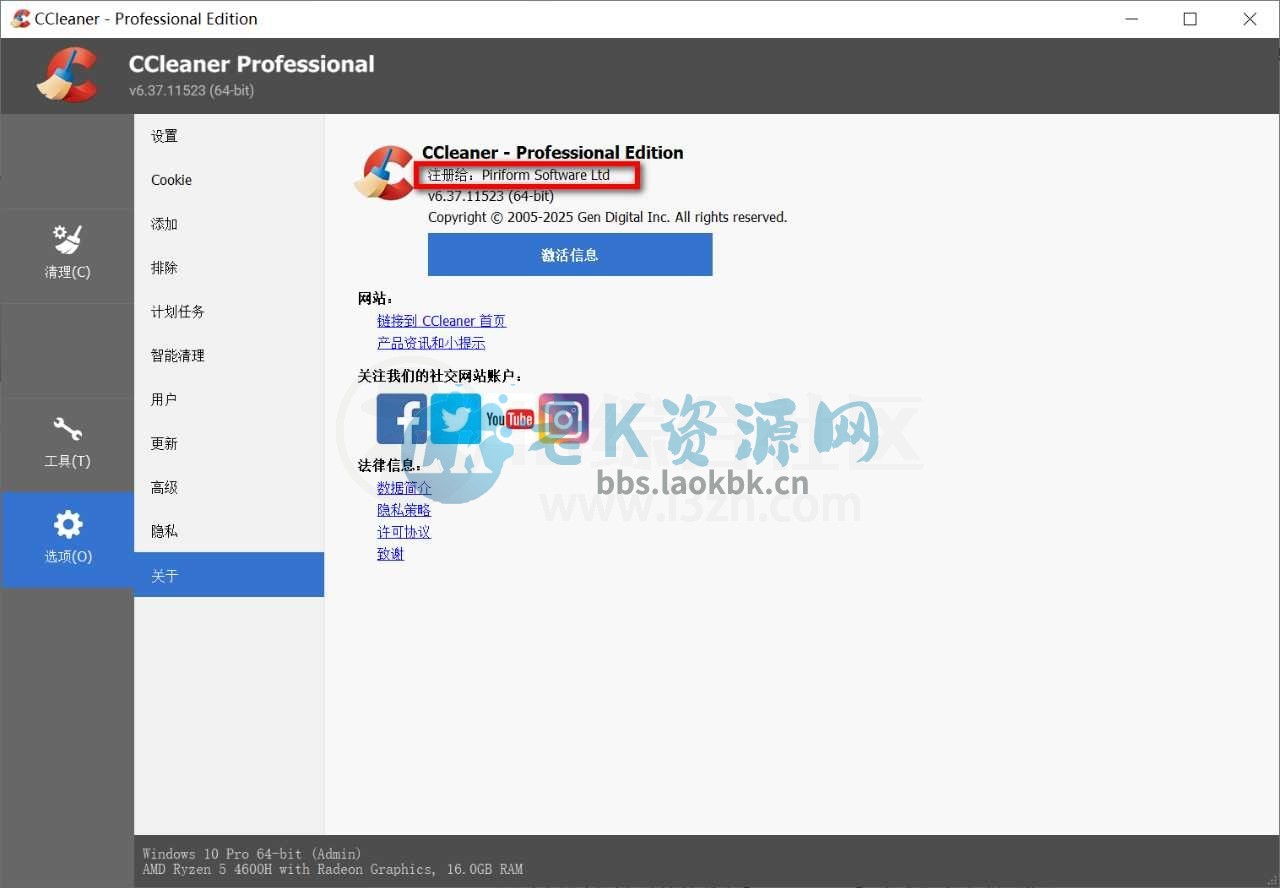Viewport: 1280px width, 888px height.
Task: Click the 'AMD Ryzen 5 4600H' hardware info text
Action: point(332,870)
